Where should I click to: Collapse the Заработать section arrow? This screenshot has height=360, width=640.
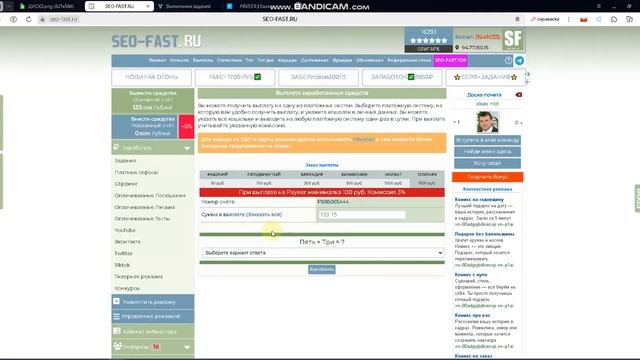(187, 148)
